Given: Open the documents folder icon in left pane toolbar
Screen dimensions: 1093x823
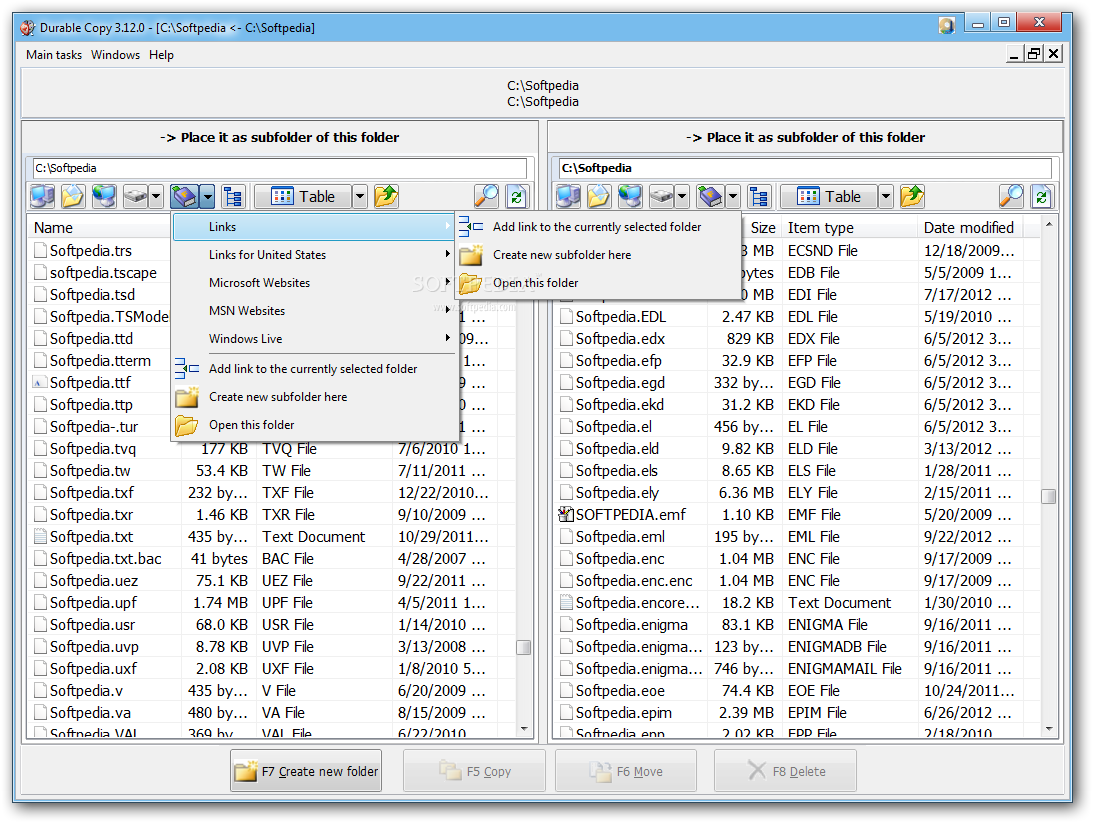Looking at the screenshot, I should [x=73, y=197].
